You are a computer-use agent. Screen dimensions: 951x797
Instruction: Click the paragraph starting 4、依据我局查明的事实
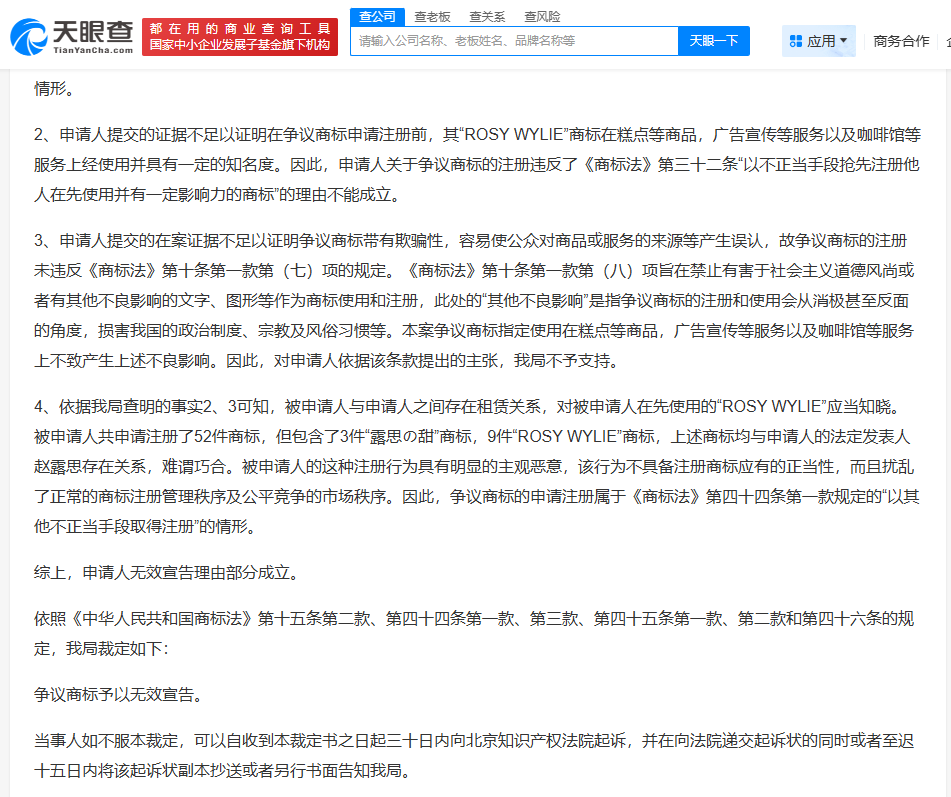(x=477, y=466)
